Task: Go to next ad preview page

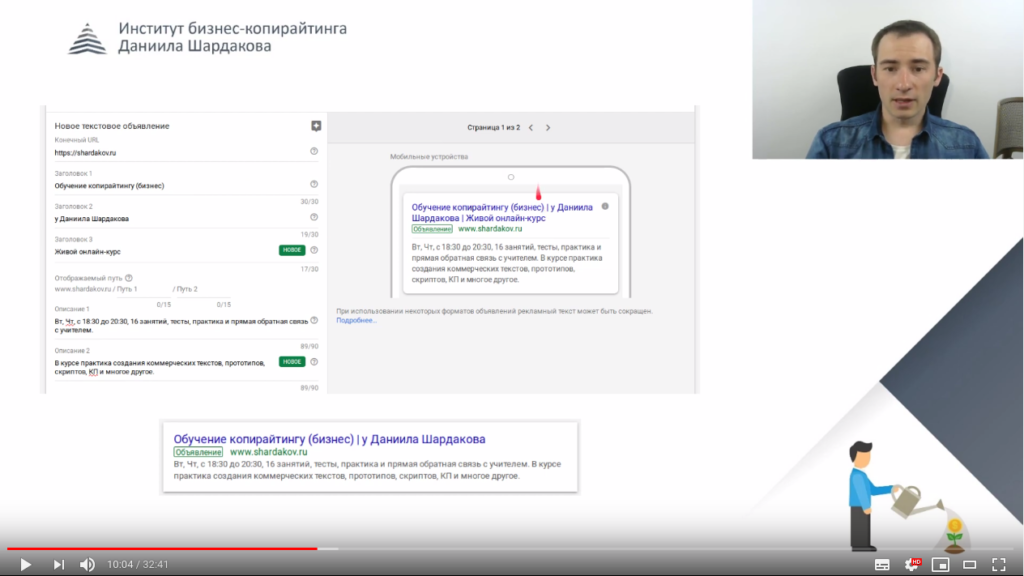Action: (x=548, y=127)
